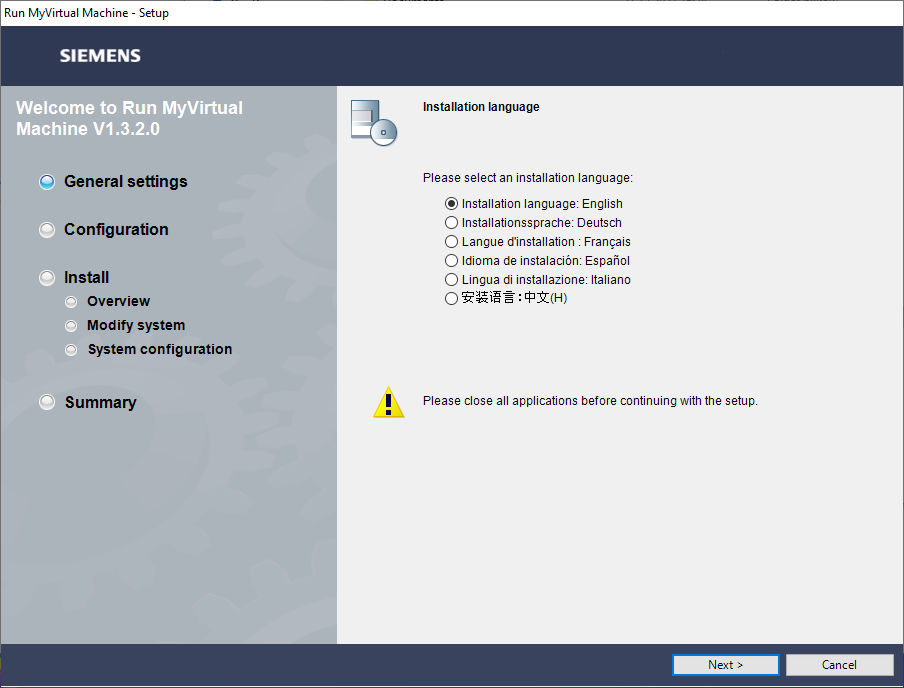The width and height of the screenshot is (904, 688).
Task: Click the Summary step bullet
Action: tap(47, 402)
